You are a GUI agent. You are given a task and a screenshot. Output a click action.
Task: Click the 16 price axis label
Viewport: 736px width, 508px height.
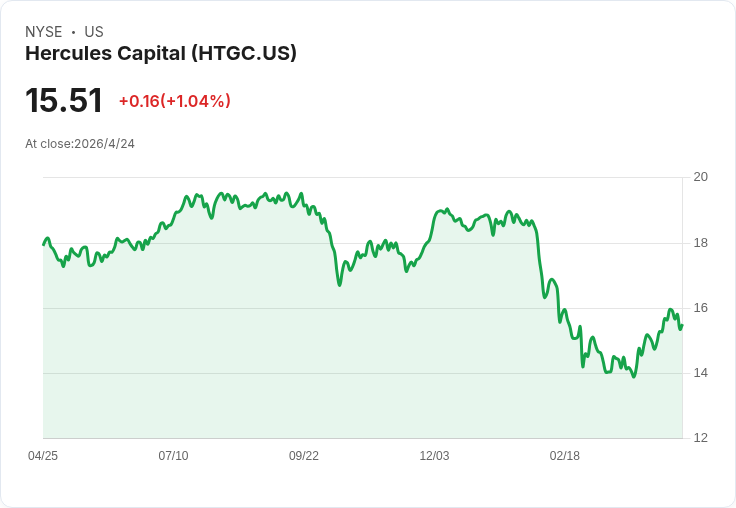tap(700, 308)
